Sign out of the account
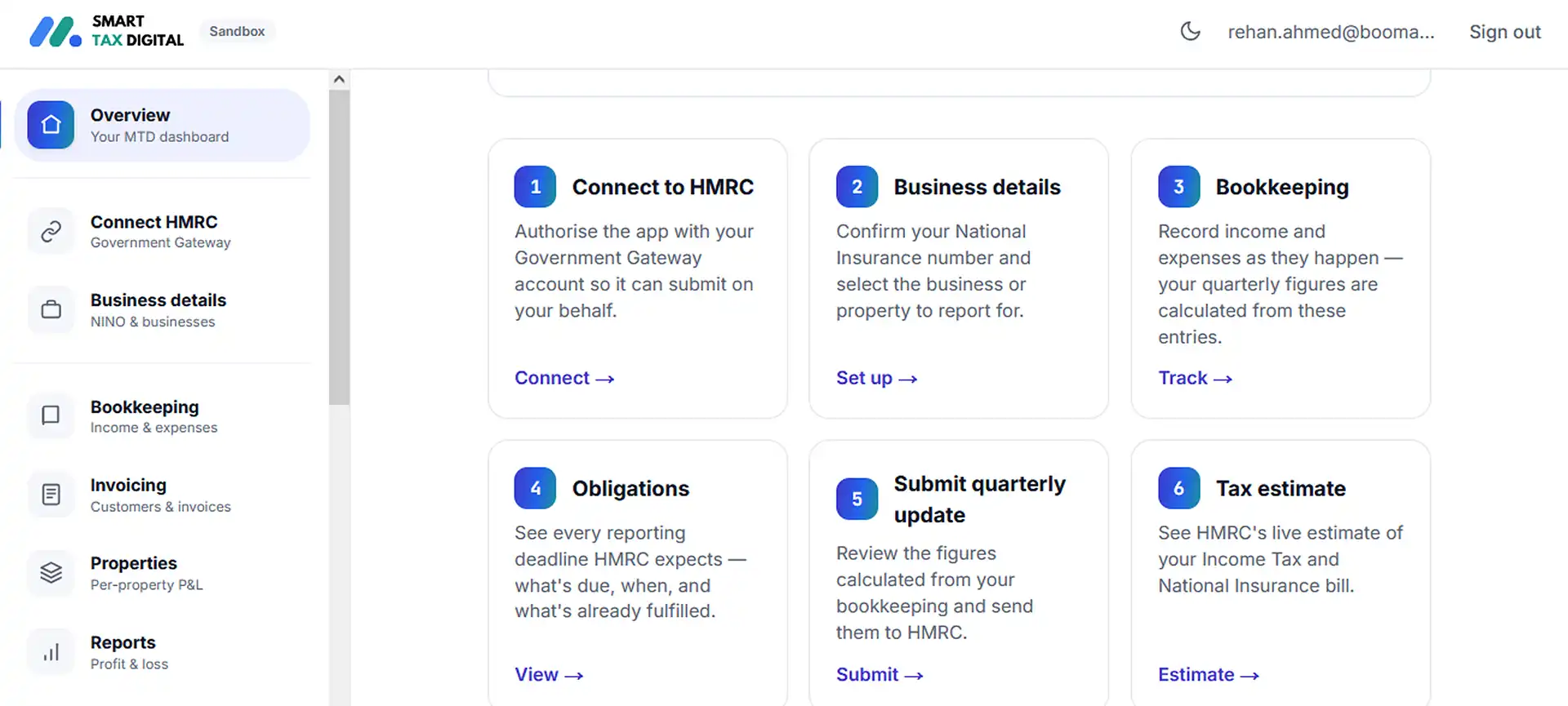1568x706 pixels. tap(1505, 32)
